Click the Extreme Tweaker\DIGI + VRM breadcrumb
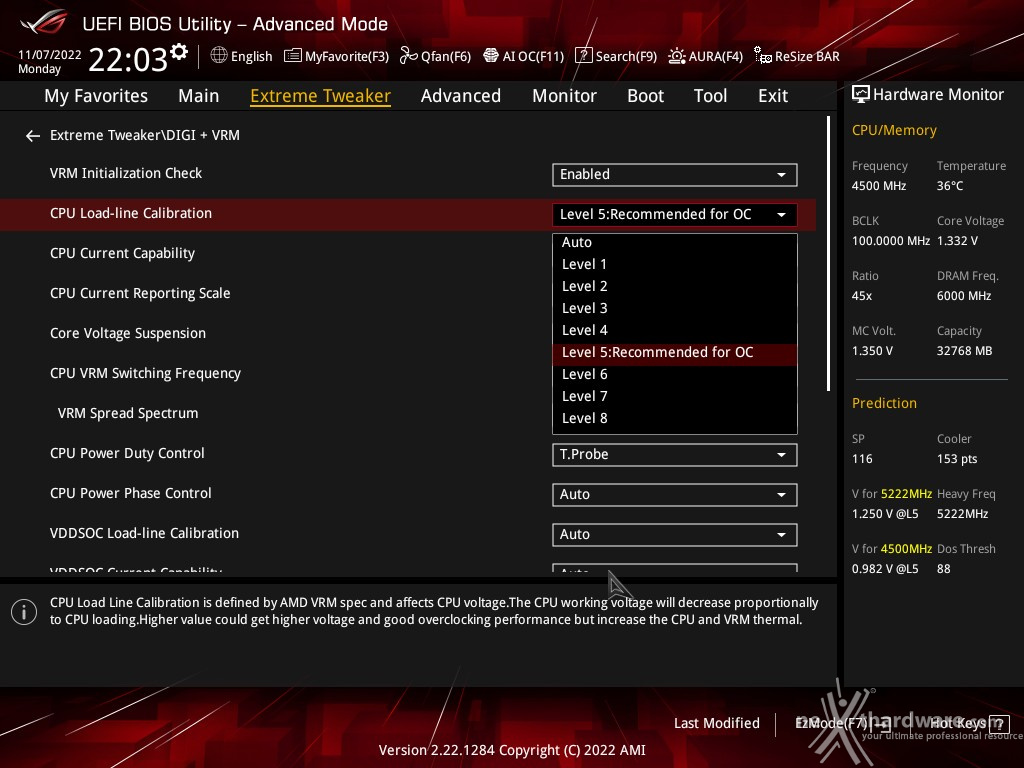Image resolution: width=1024 pixels, height=768 pixels. click(x=145, y=135)
